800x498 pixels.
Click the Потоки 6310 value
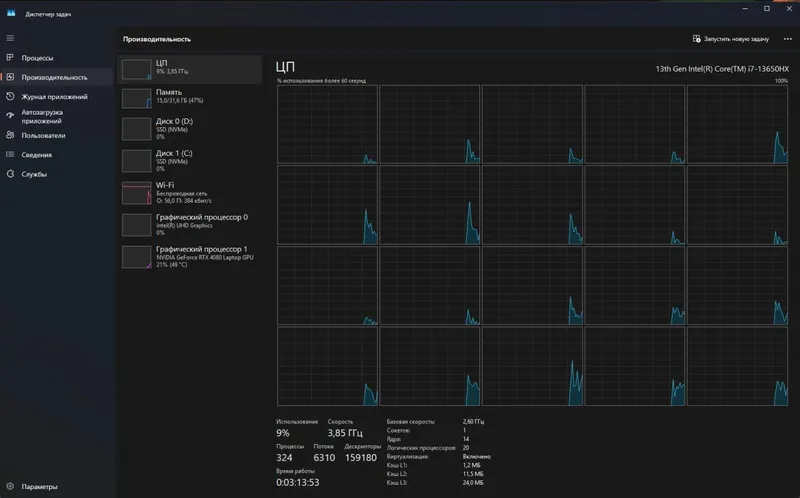point(324,458)
